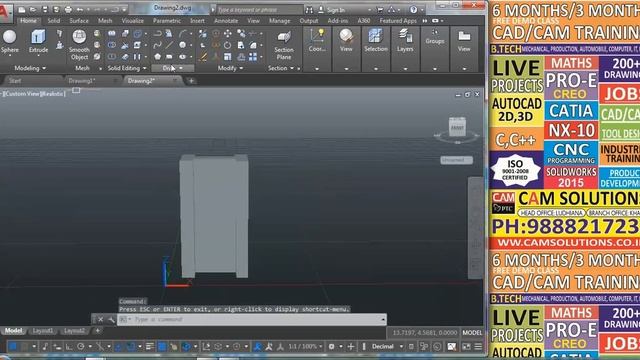Click Sign In link
This screenshot has width=640, height=360.
tap(336, 10)
